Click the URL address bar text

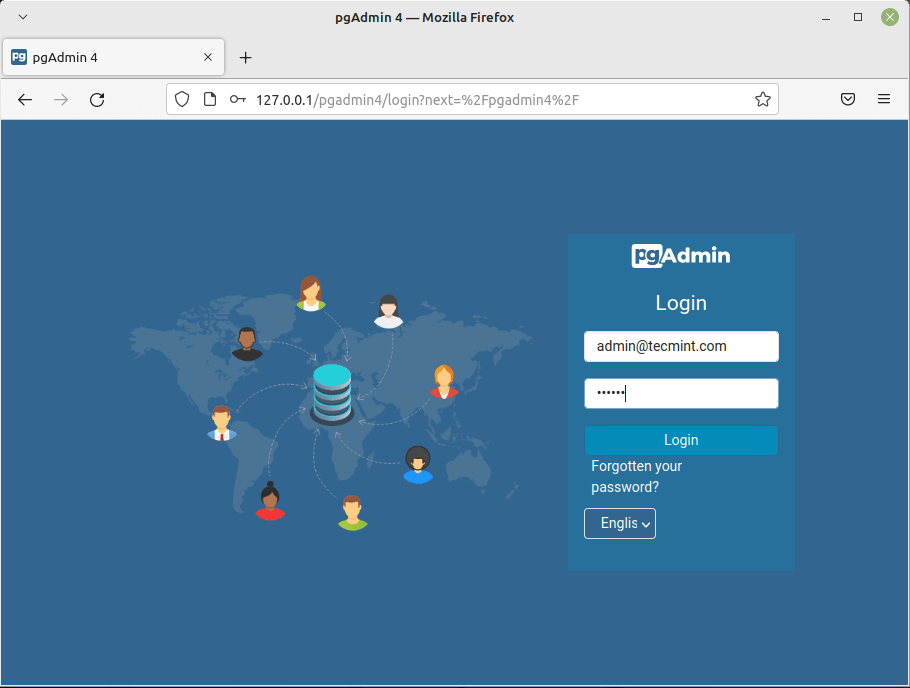coord(417,100)
